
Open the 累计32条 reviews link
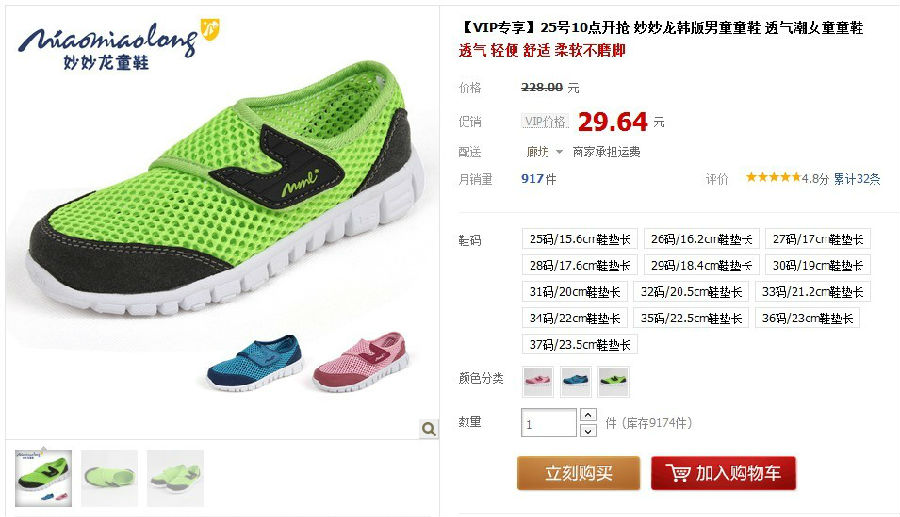[856, 179]
